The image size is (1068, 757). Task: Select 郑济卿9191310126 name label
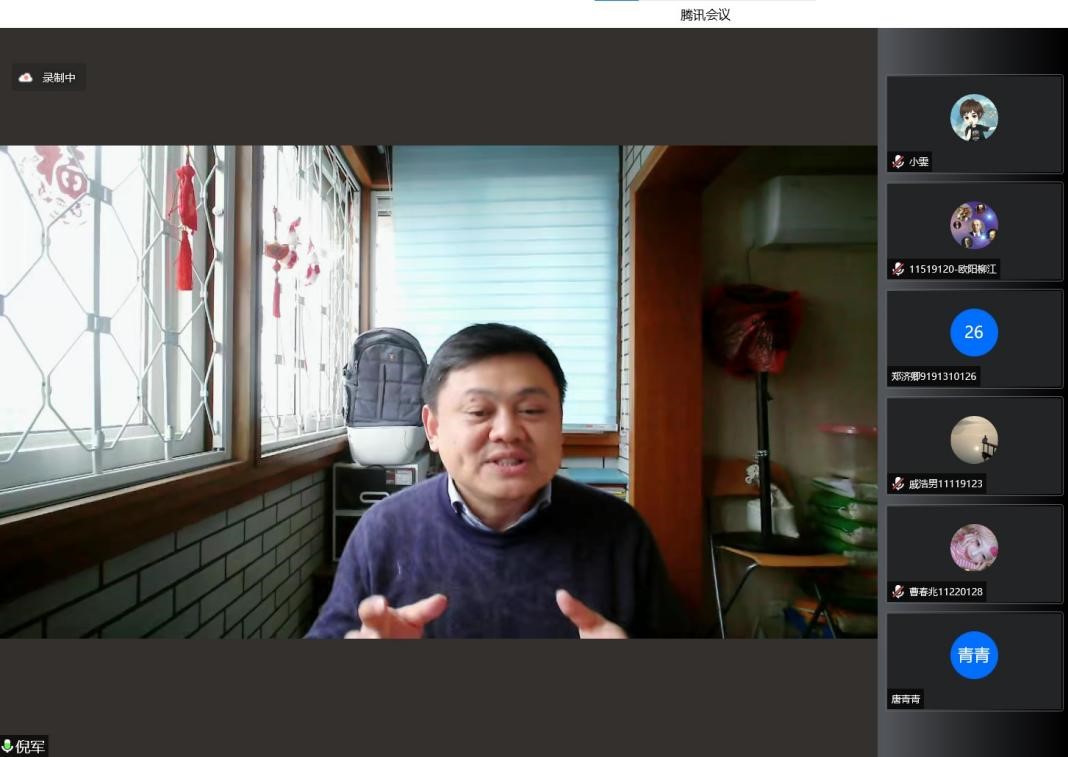pyautogui.click(x=933, y=377)
